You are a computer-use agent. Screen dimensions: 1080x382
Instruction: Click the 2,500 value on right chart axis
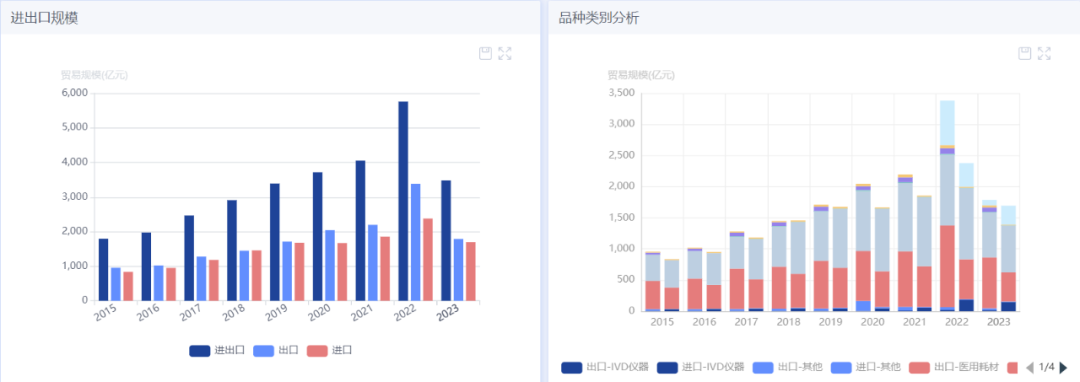tap(622, 155)
